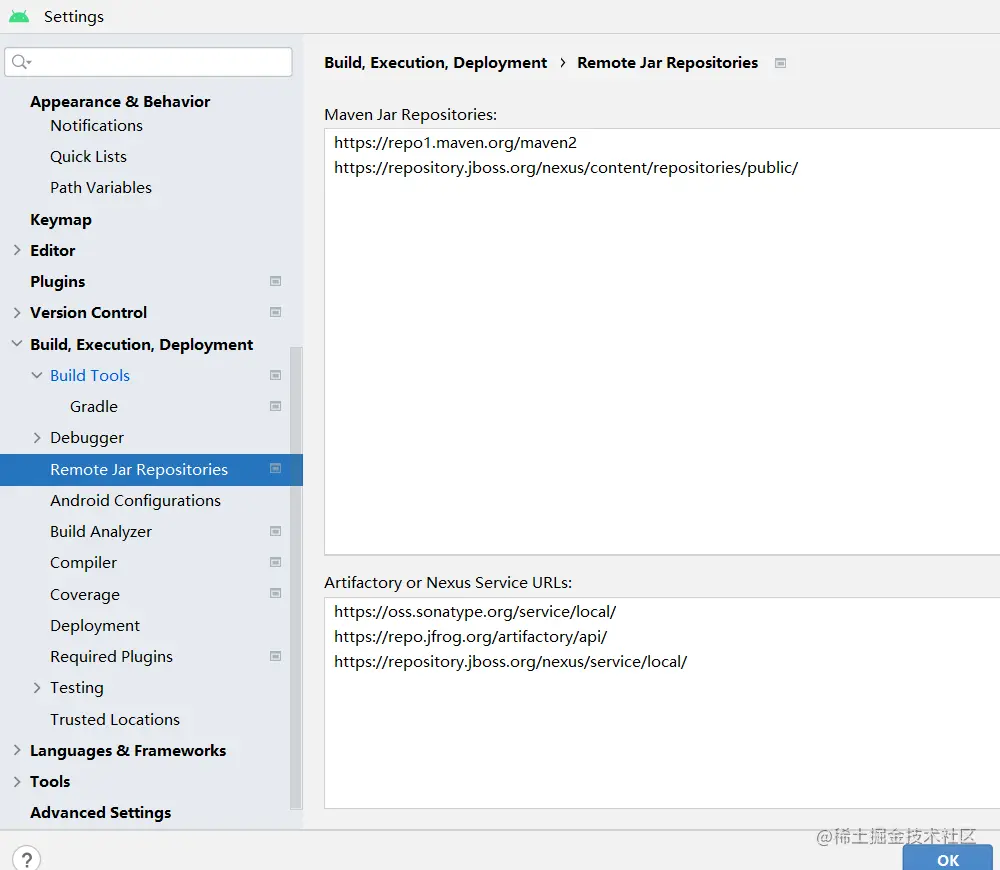Screen dimensions: 1000x870
Task: Click project-level icon next to Build Tools
Action: [x=276, y=375]
